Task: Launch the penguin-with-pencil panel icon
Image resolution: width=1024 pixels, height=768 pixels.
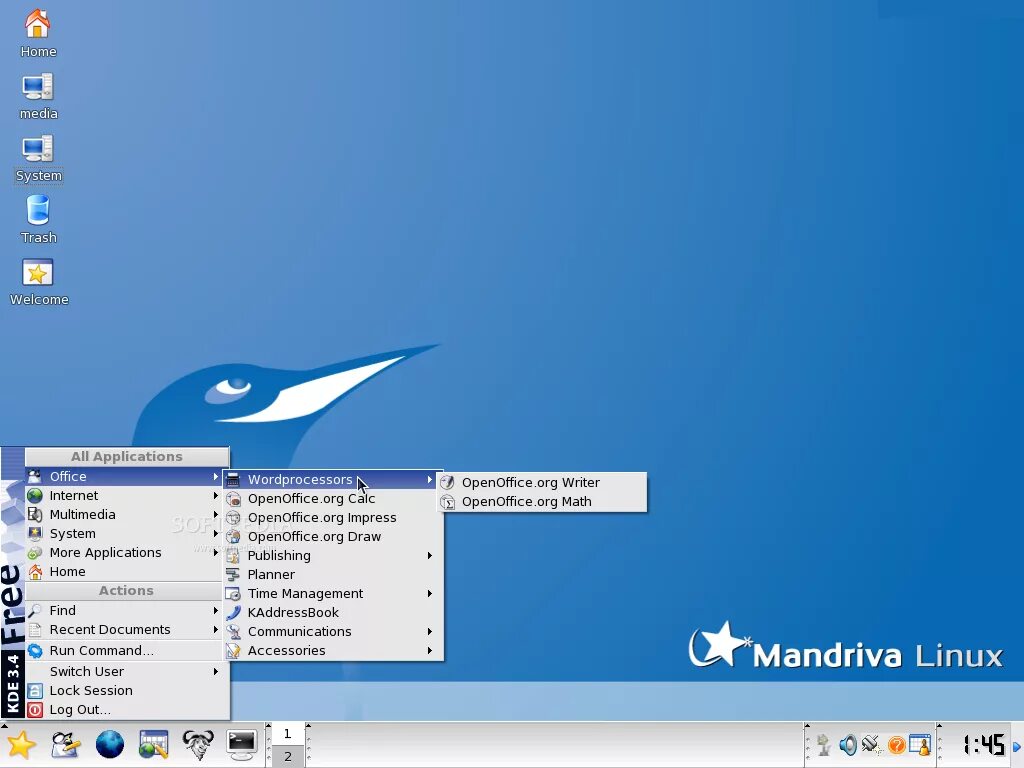Action: [65, 744]
